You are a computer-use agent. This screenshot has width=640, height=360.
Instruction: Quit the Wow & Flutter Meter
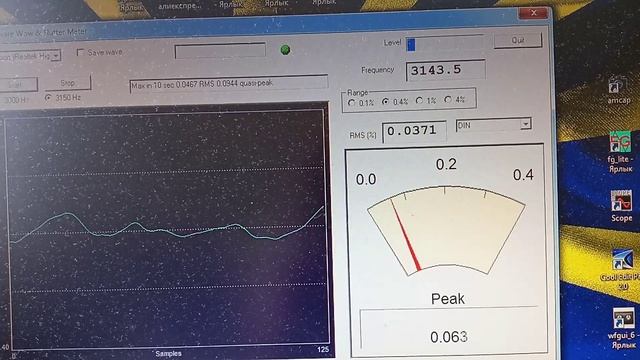518,40
